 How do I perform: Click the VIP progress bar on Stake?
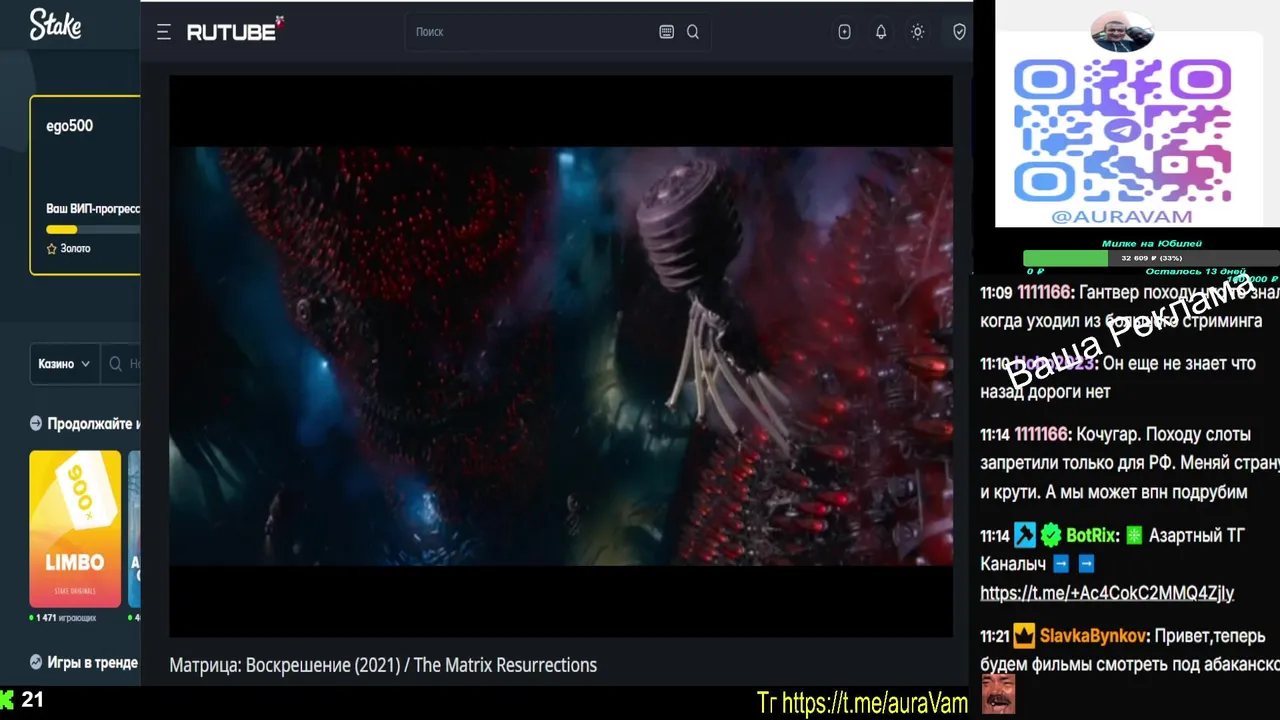point(93,229)
